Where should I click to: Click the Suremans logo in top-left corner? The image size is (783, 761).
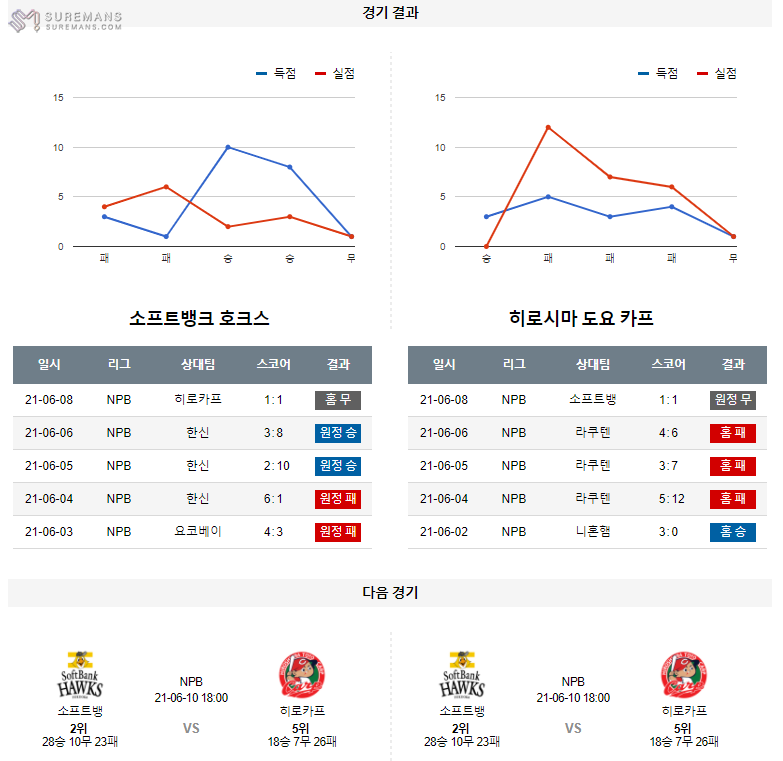(x=66, y=20)
